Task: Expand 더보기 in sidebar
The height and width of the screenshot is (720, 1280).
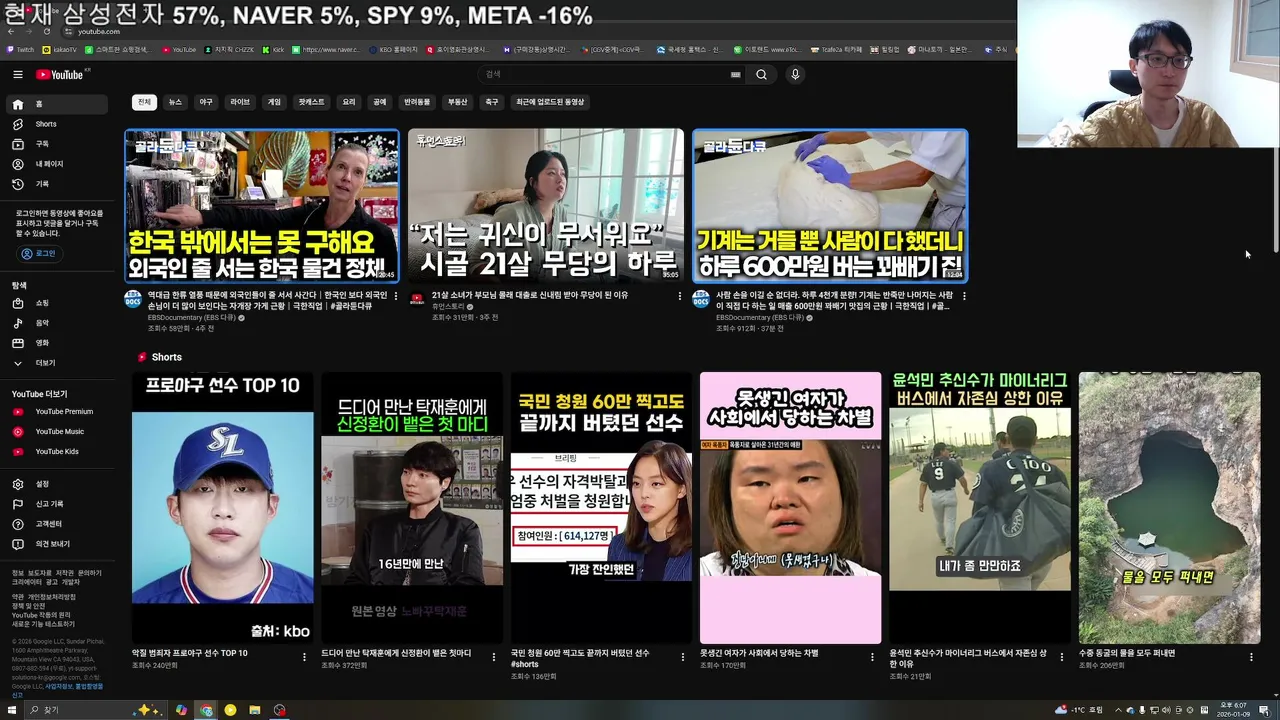Action: coord(58,363)
